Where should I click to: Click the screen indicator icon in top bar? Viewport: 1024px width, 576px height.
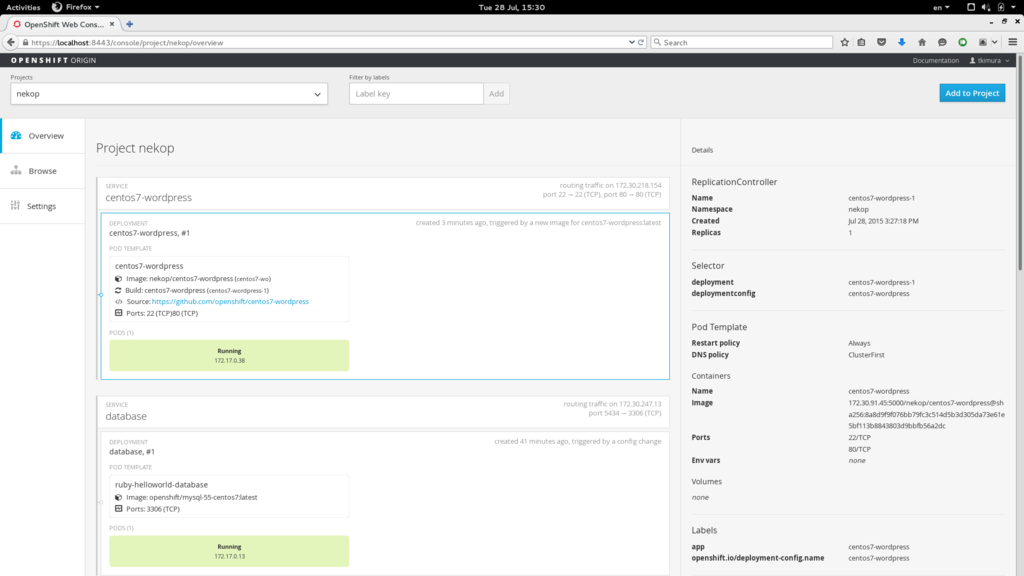click(x=970, y=7)
